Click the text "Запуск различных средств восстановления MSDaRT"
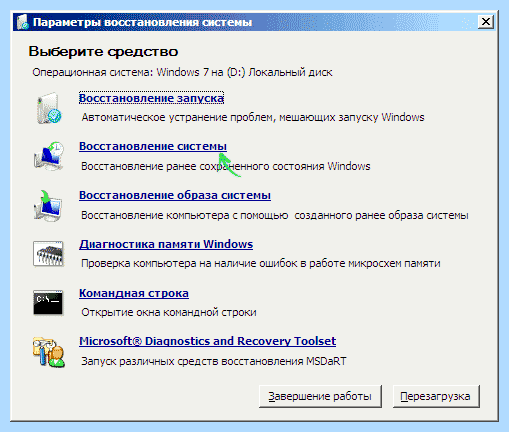Viewport: 509px width, 432px height. pos(214,361)
